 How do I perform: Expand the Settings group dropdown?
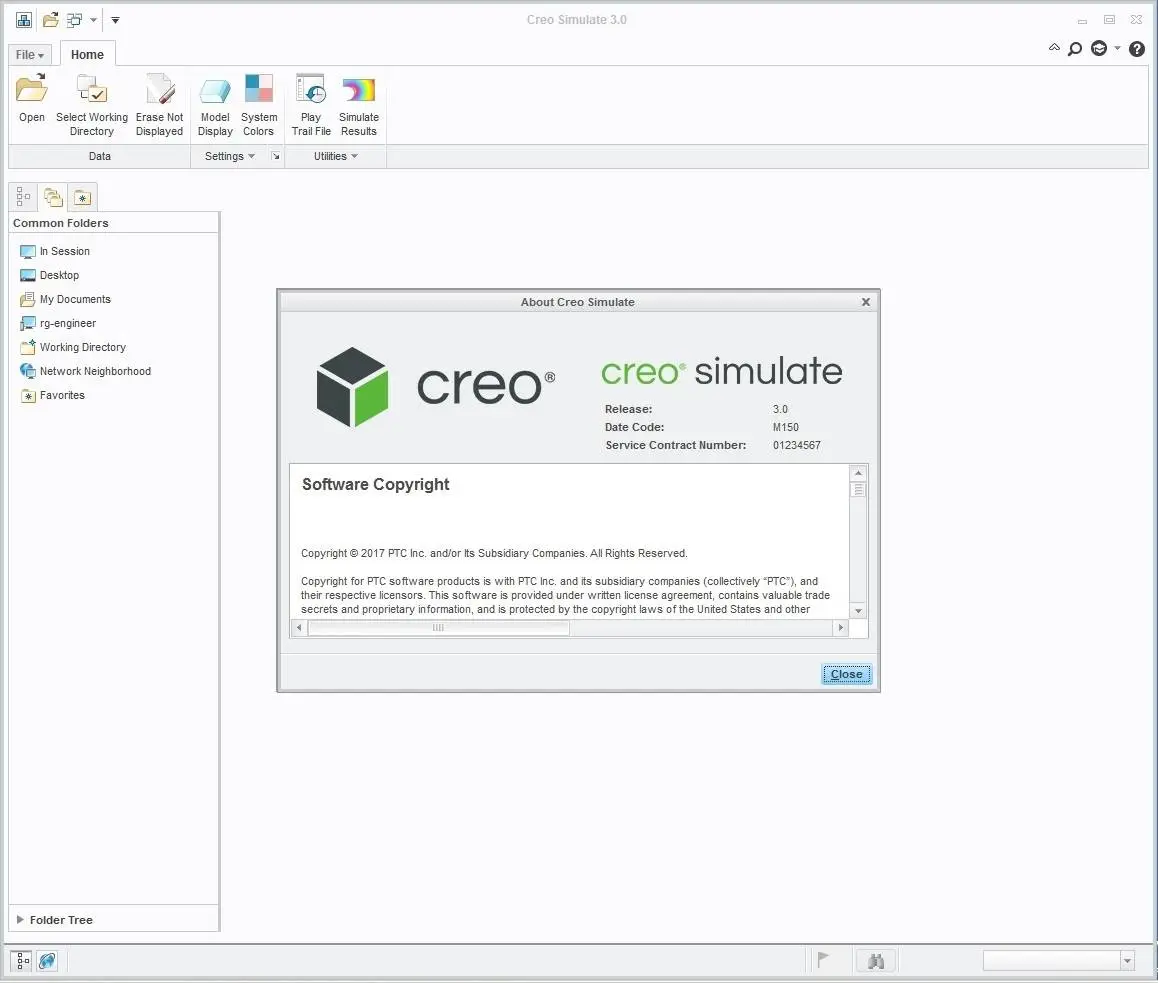click(230, 157)
